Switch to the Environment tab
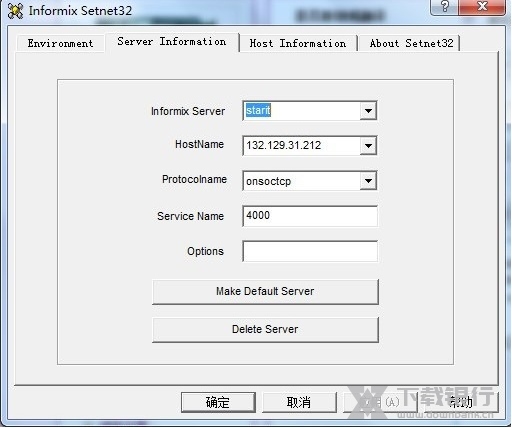Screen dimensions: 512x428 [x=60, y=43]
